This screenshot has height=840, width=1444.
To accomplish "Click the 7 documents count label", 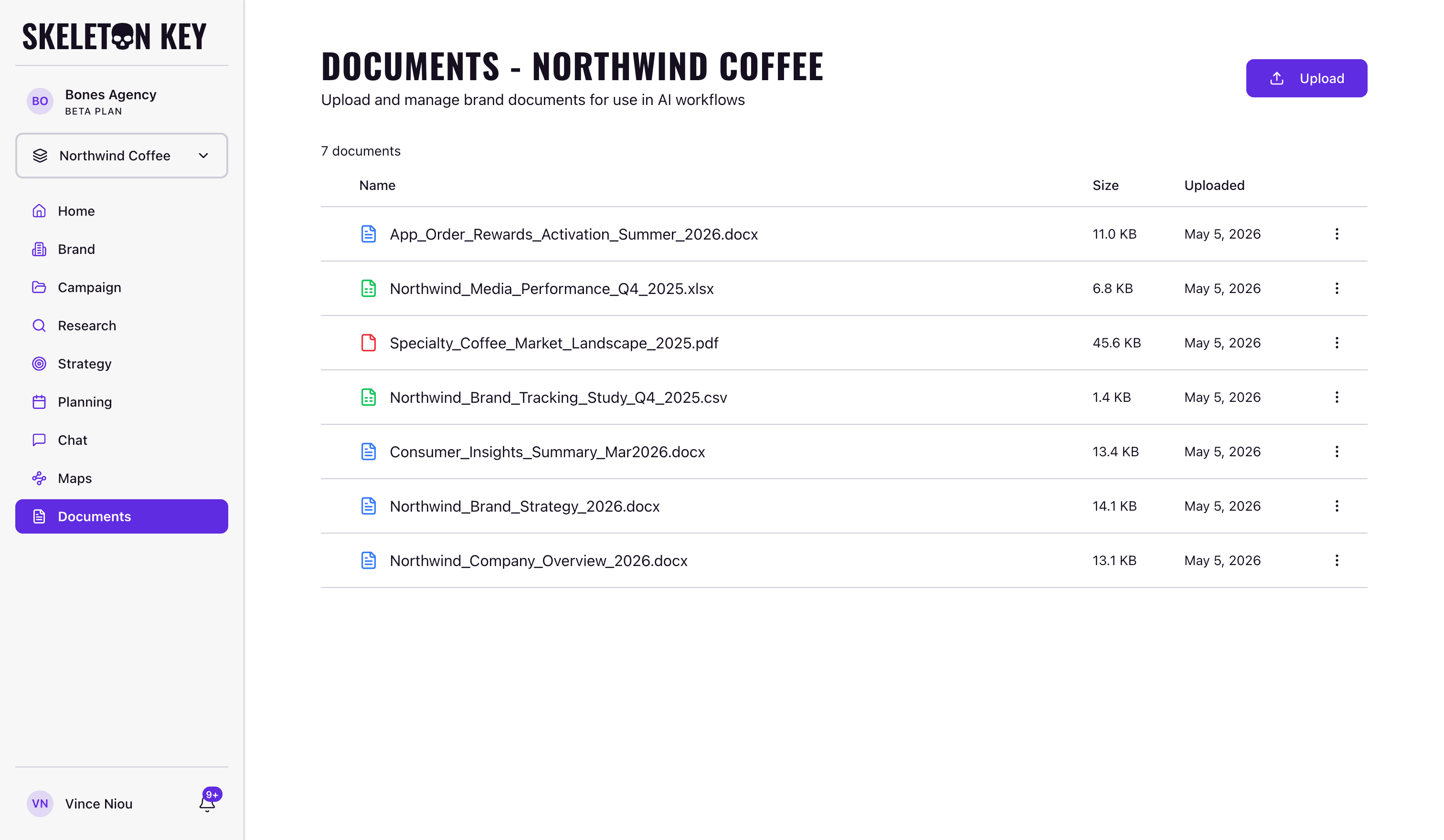I will coord(361,151).
